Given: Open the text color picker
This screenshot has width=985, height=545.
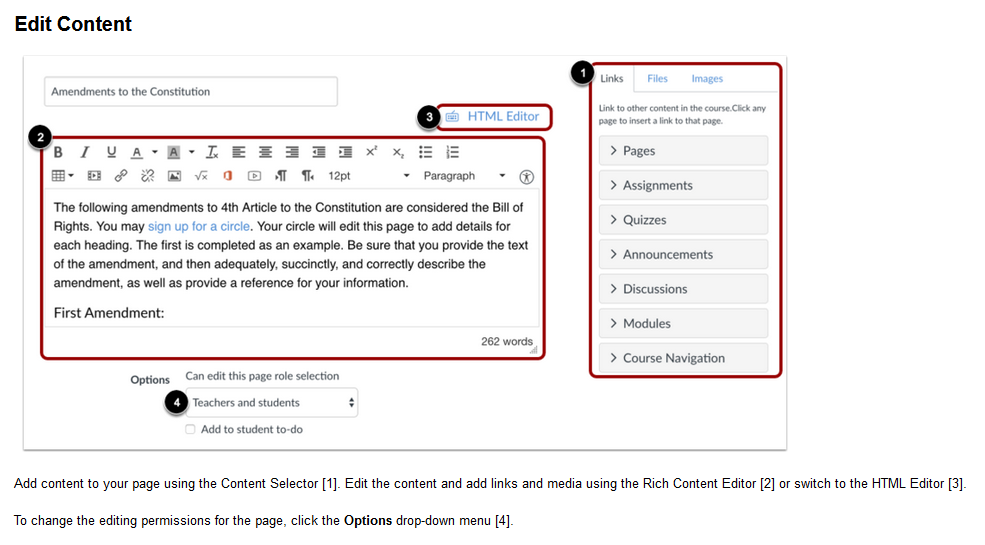Looking at the screenshot, I should pyautogui.click(x=138, y=152).
